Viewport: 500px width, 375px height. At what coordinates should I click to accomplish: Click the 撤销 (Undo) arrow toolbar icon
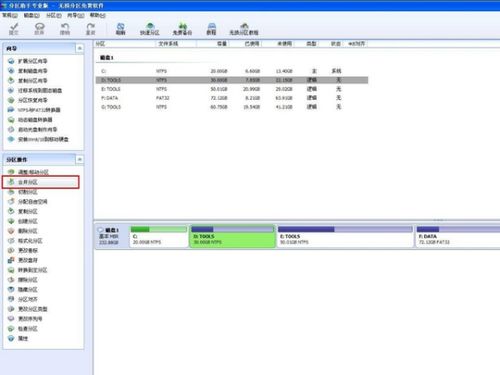pos(65,29)
